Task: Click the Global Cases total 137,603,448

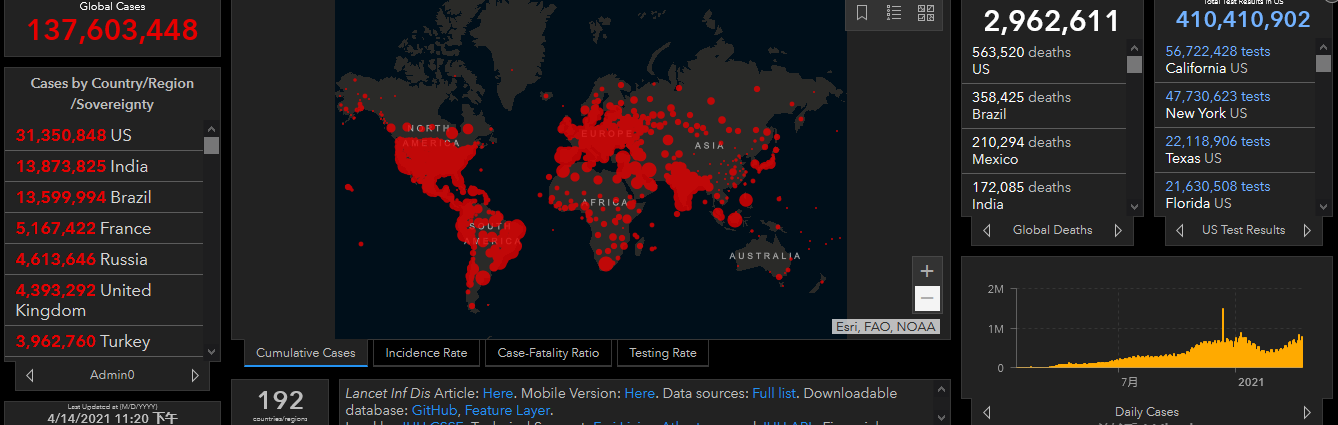Action: [112, 30]
